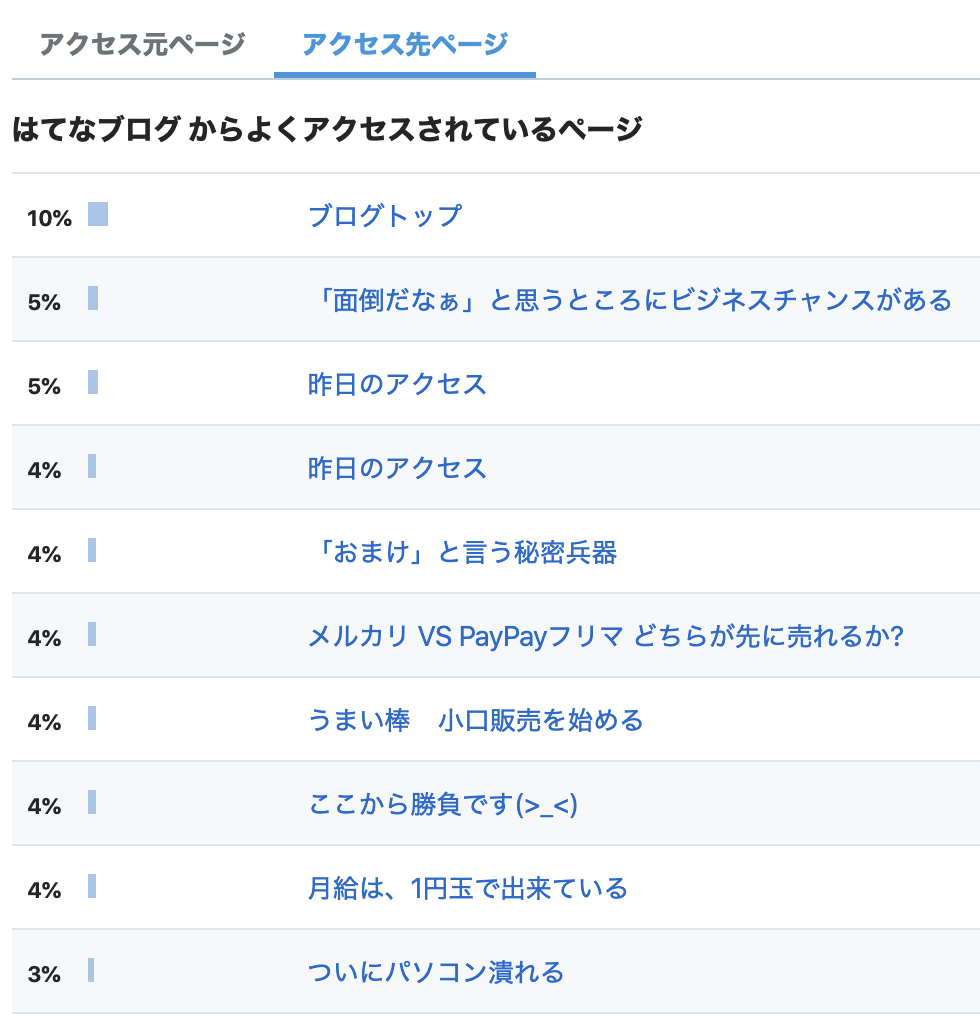Click bar in メルカリ VS PayPayフリマ row
Image resolution: width=980 pixels, height=1018 pixels.
92,635
